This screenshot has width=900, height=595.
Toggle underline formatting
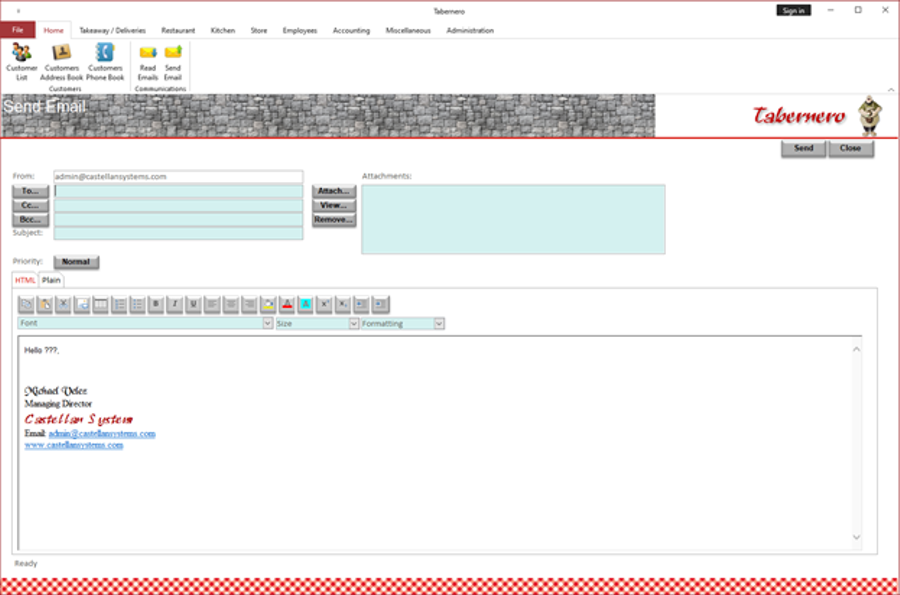click(193, 304)
